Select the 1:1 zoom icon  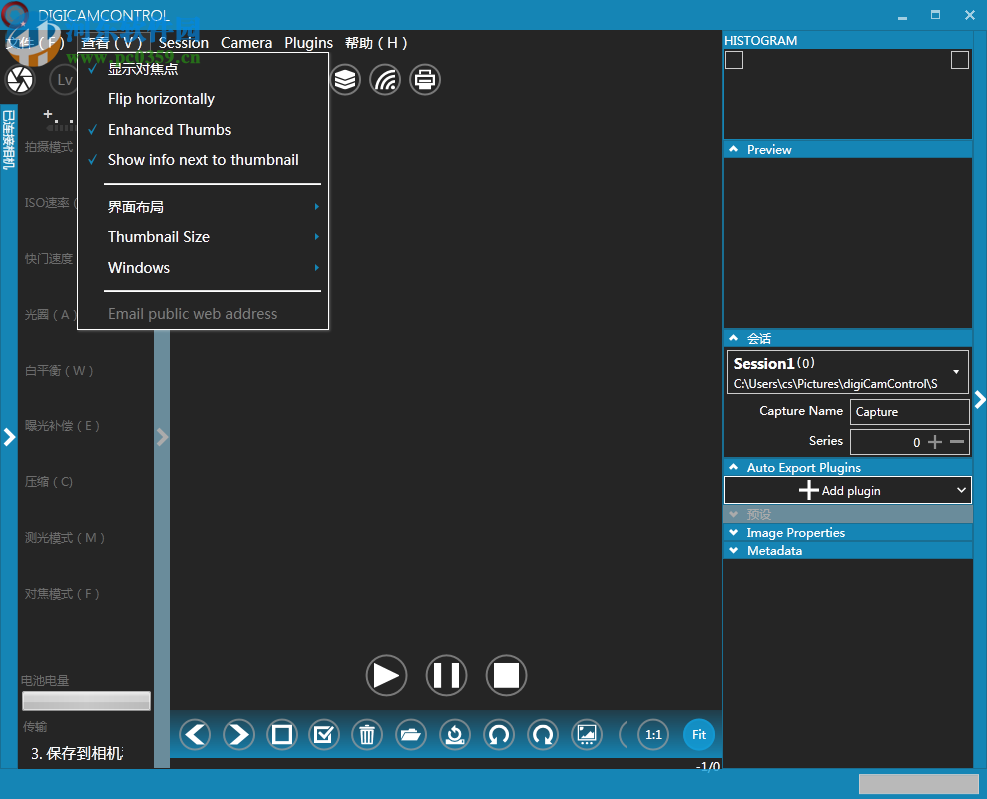coord(652,734)
